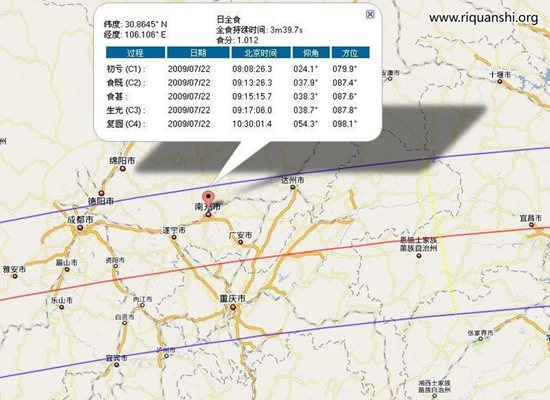Click the Zigong city marker
550x400 pixels.
pos(125,323)
